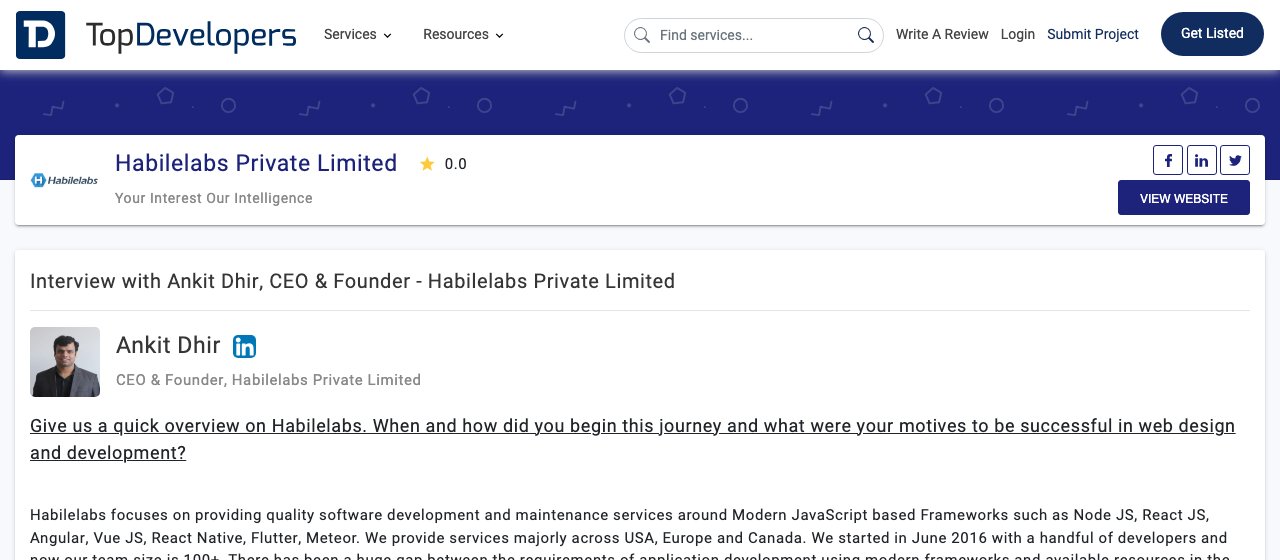This screenshot has width=1280, height=560.
Task: Click the paragraph starting Habilelabs focuses on providing
Action: pos(630,533)
